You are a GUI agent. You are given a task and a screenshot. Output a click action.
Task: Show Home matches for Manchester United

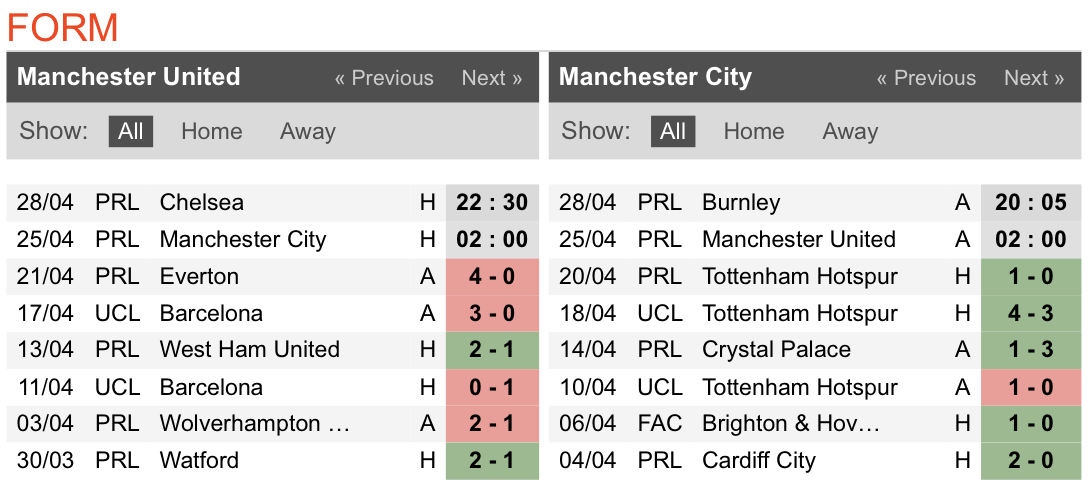tap(211, 131)
